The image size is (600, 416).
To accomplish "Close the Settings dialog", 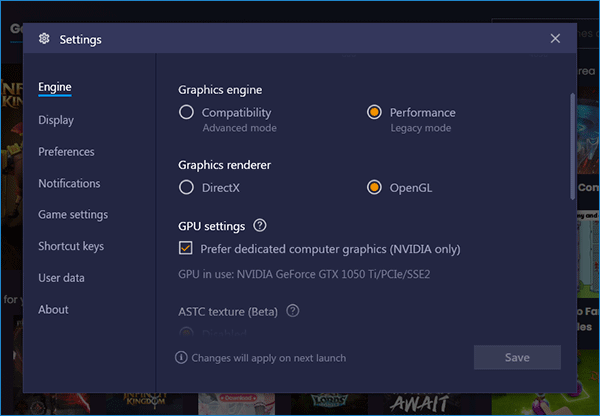I will click(555, 38).
